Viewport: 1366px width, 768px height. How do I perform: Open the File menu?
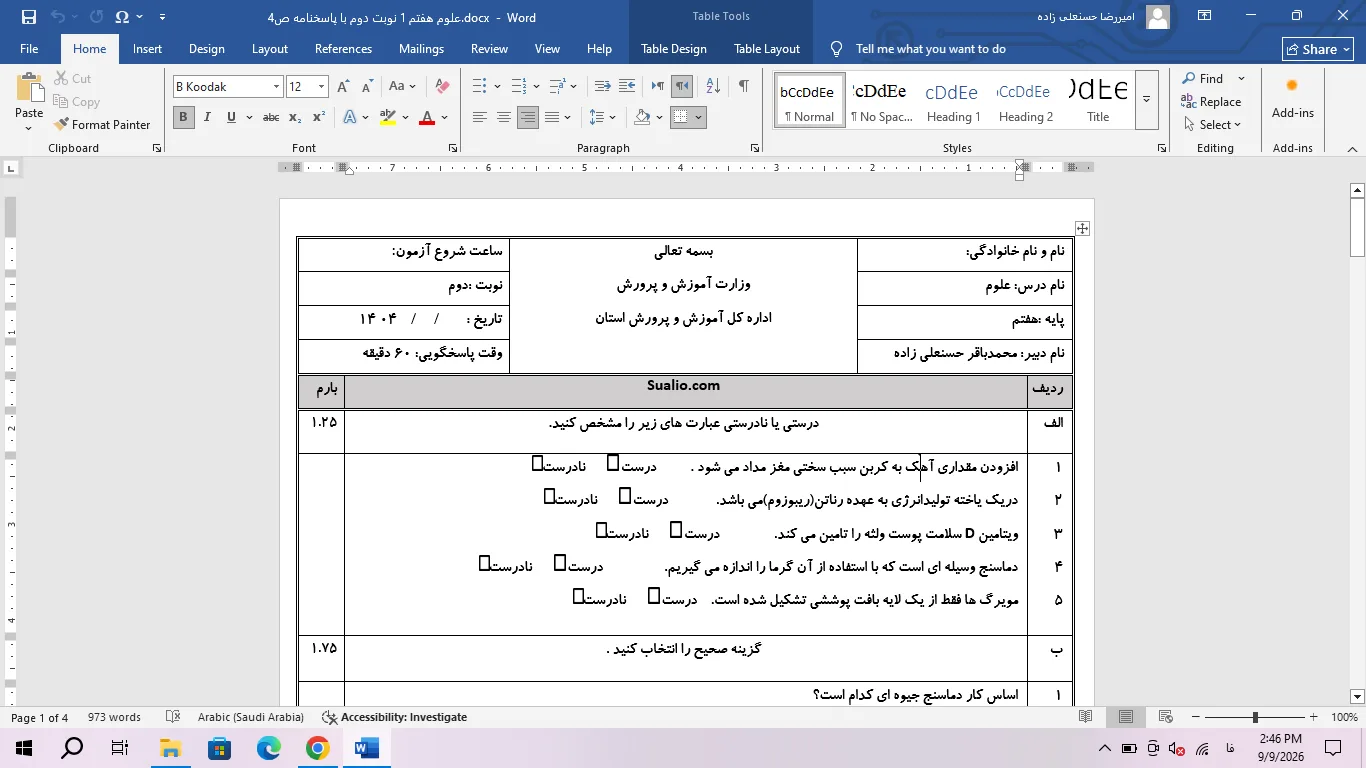[x=29, y=49]
